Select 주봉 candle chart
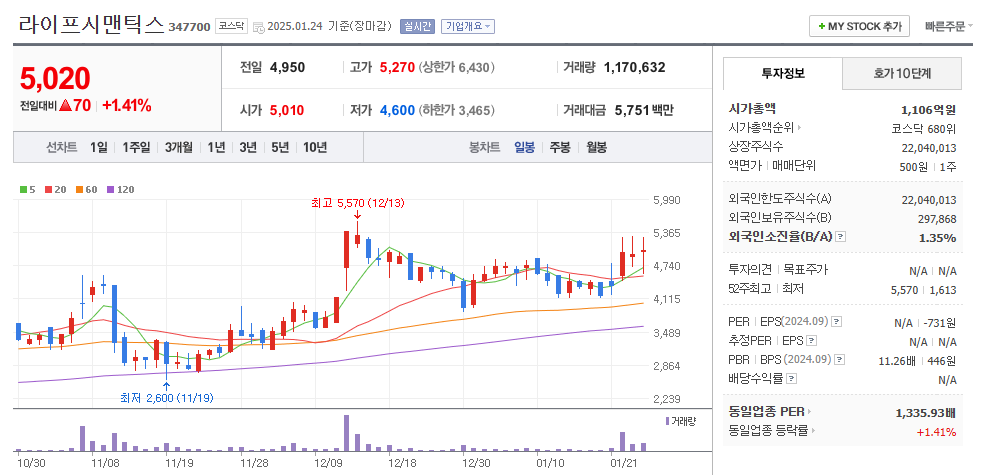 [x=560, y=148]
